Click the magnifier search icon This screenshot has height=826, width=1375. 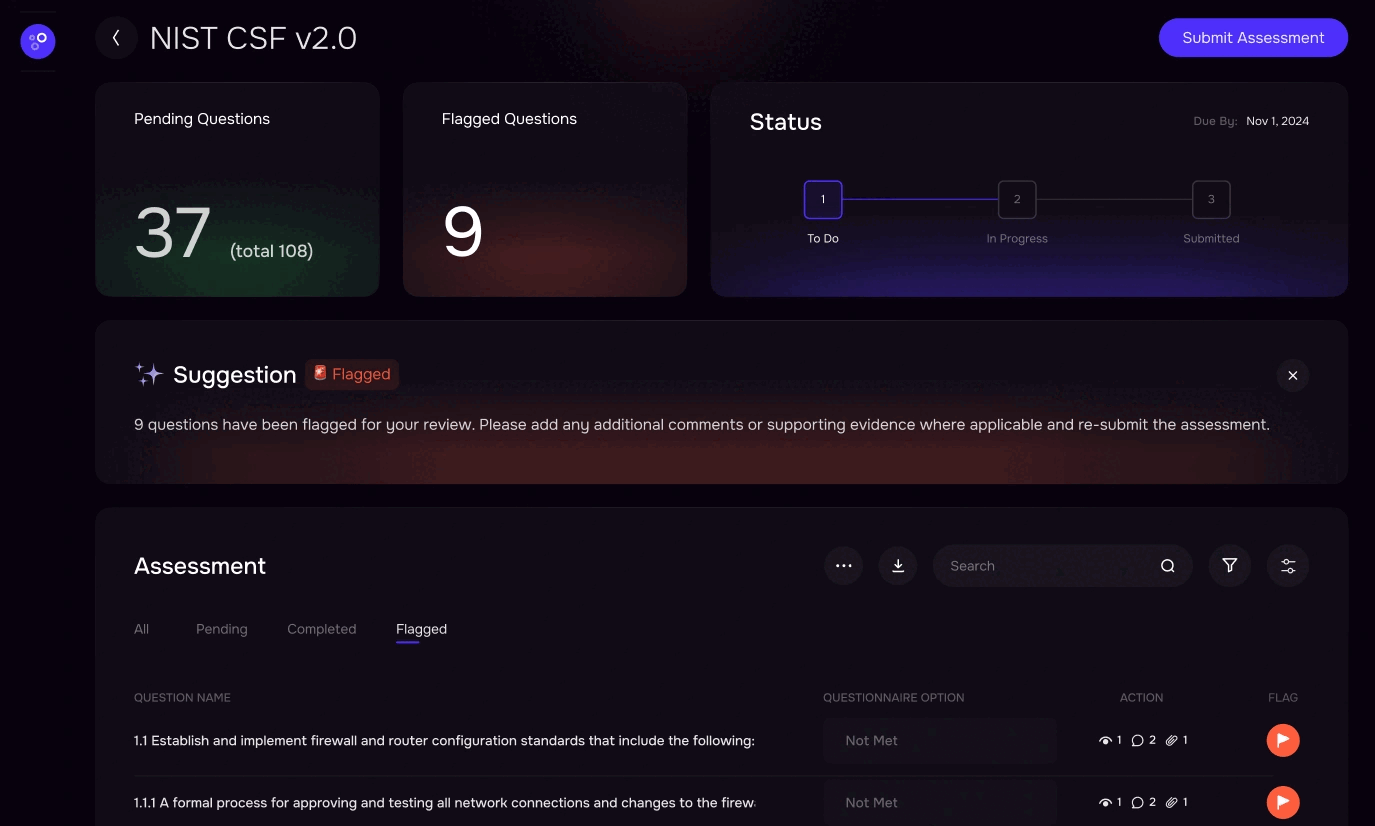click(1167, 566)
